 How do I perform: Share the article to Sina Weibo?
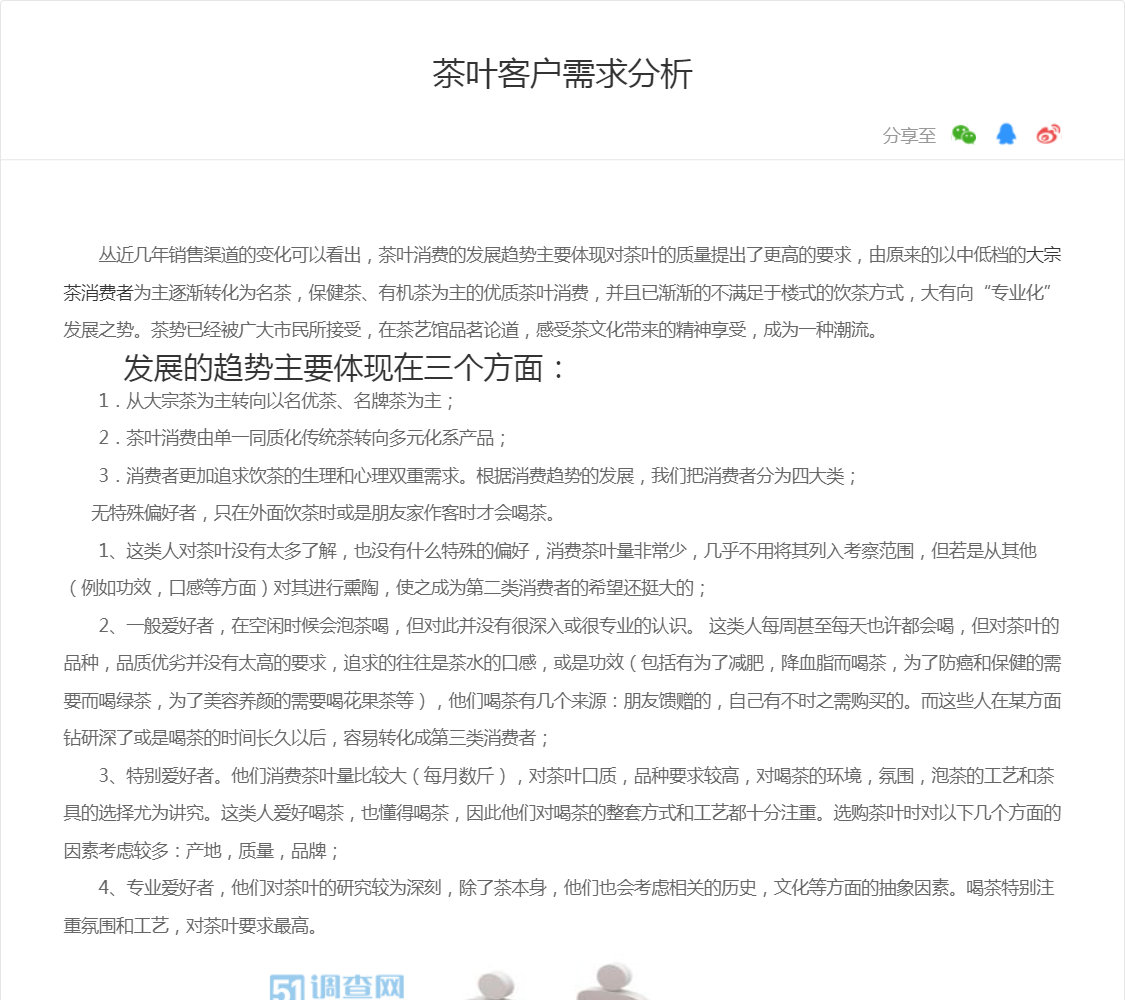tap(1048, 134)
